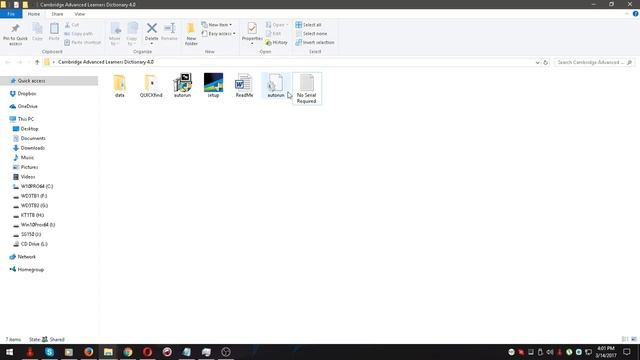Click the Rename ribbon icon

coord(169,32)
